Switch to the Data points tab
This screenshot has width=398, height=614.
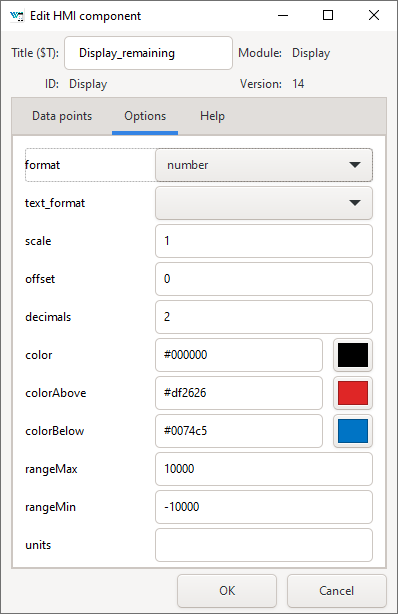62,116
